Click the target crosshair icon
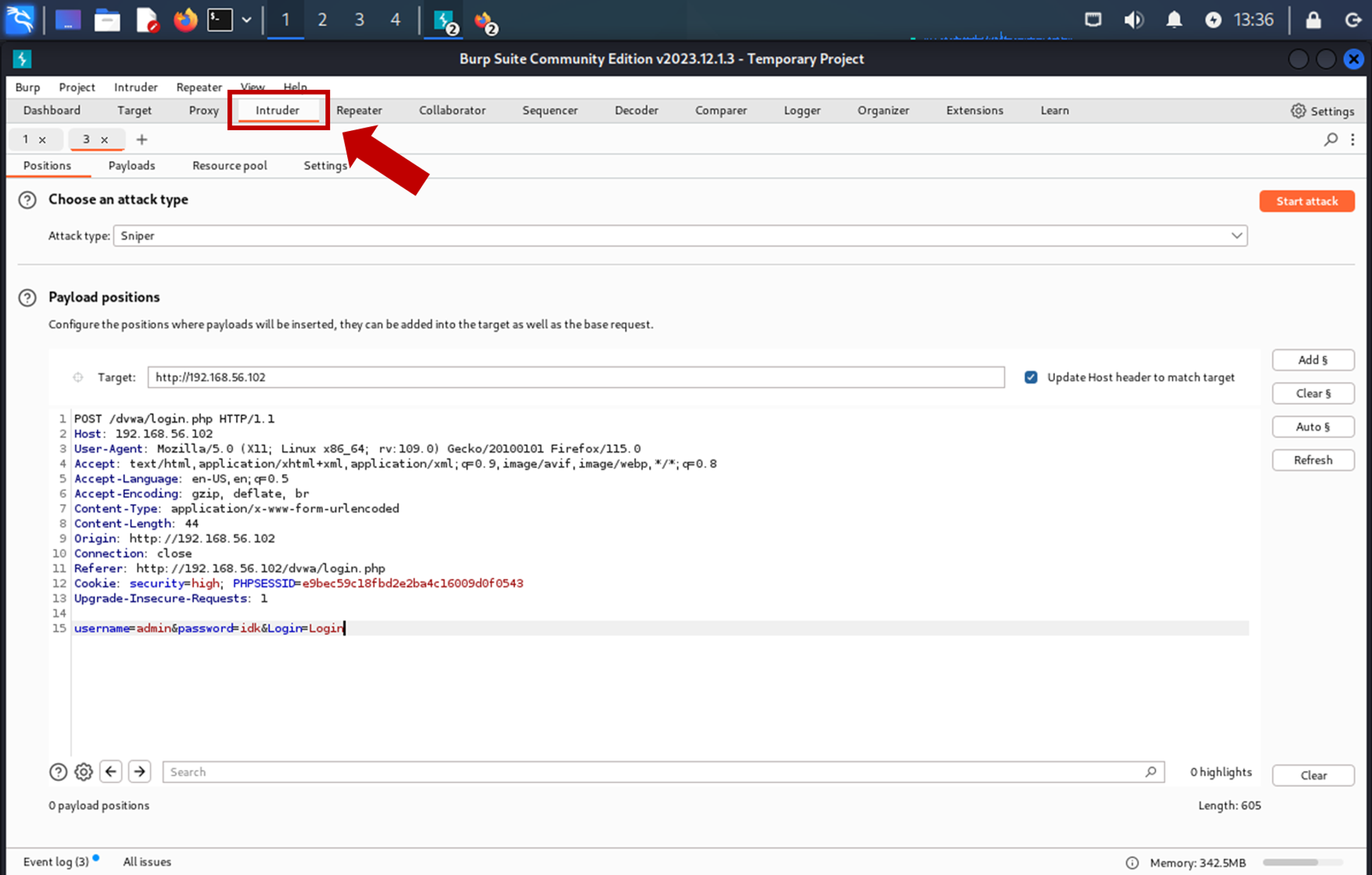Viewport: 1372px width, 875px height. tap(78, 377)
